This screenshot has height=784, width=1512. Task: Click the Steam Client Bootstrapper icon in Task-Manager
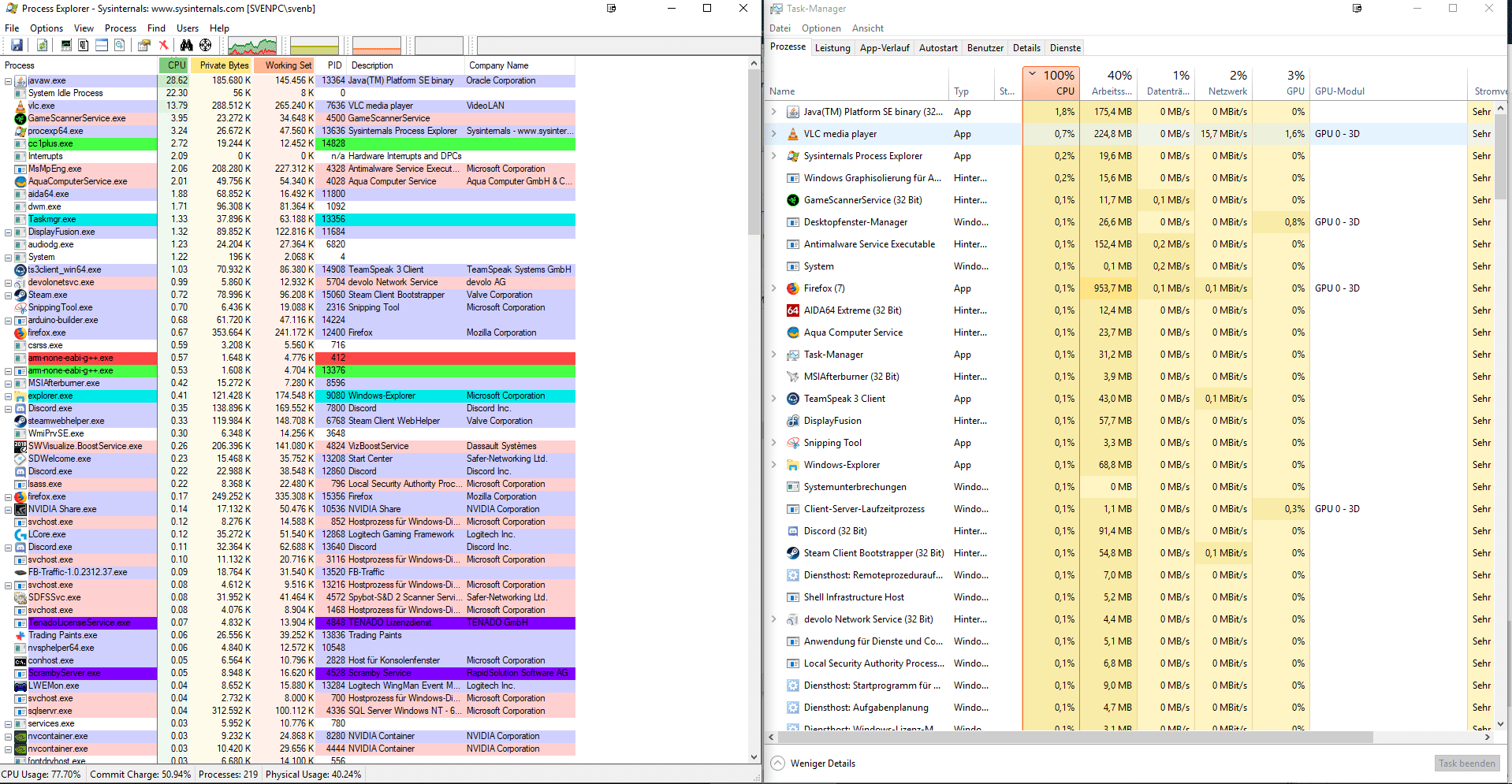click(x=793, y=553)
